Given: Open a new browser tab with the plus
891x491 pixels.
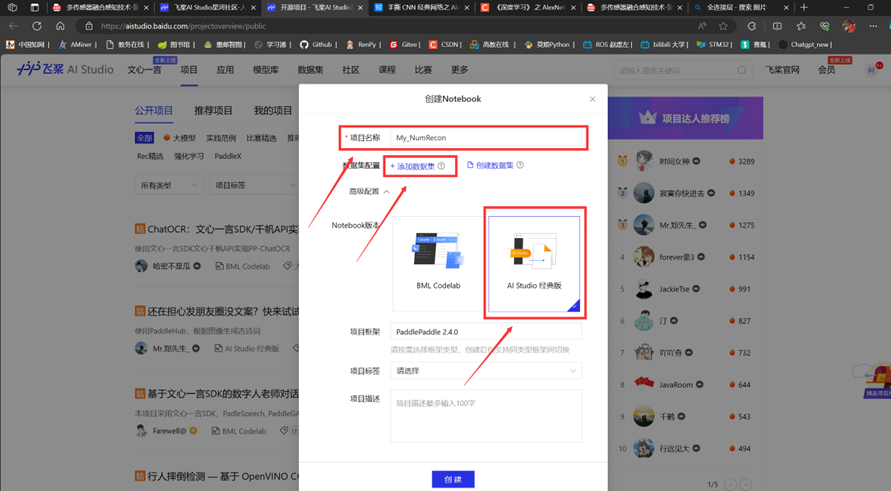Looking at the screenshot, I should click(x=803, y=7).
